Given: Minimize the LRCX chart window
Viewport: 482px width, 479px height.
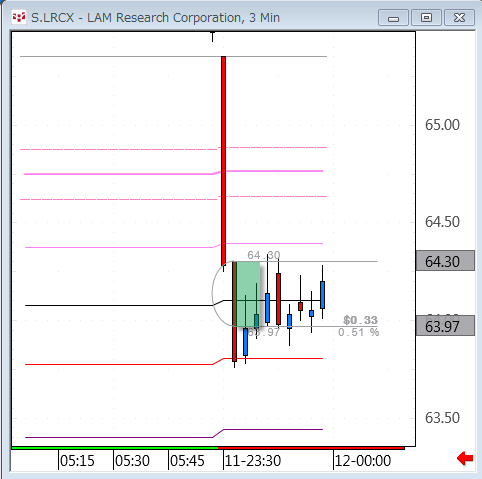Looking at the screenshot, I should pos(393,18).
